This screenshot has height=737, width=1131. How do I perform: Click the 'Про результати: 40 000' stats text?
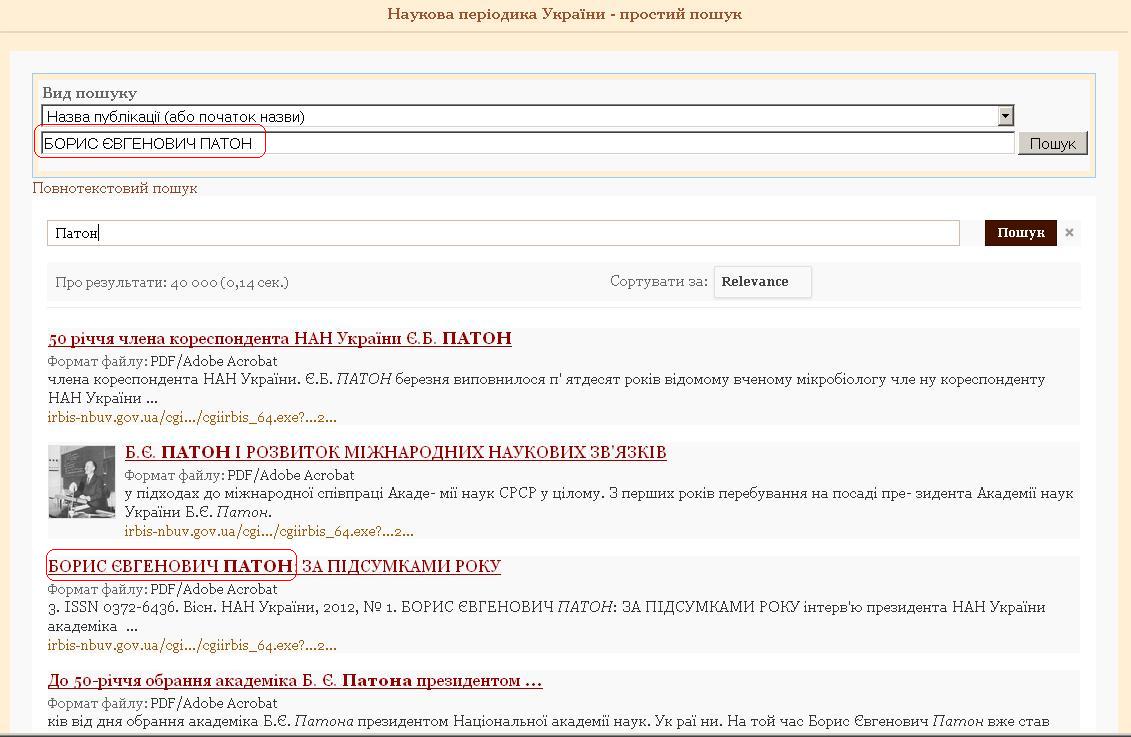172,282
